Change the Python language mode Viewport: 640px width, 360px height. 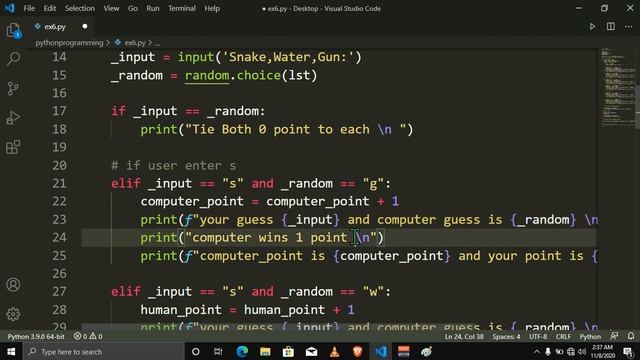pyautogui.click(x=590, y=336)
